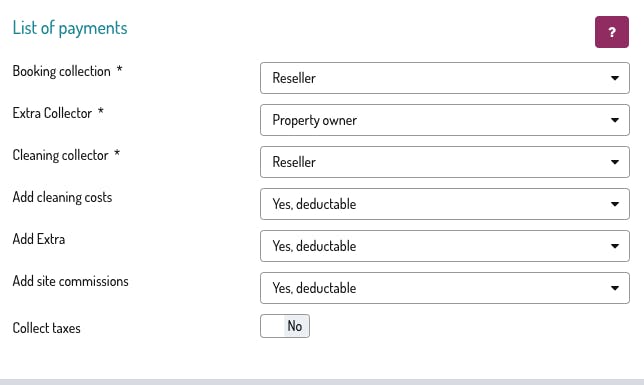Toggle the Collect taxes switch
The image size is (644, 385).
tap(285, 326)
